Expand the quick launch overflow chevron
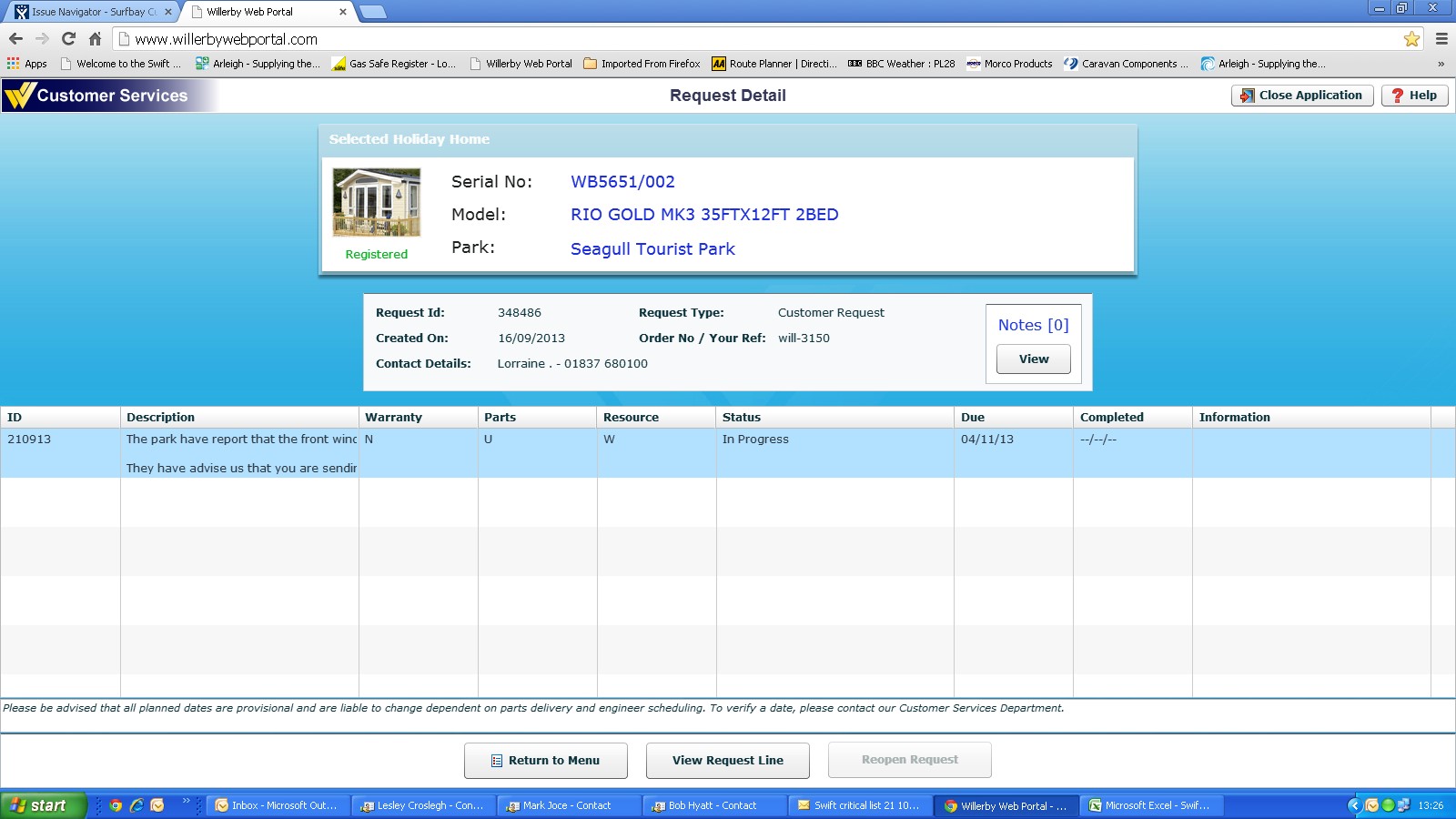The height and width of the screenshot is (819, 1456). tap(186, 801)
